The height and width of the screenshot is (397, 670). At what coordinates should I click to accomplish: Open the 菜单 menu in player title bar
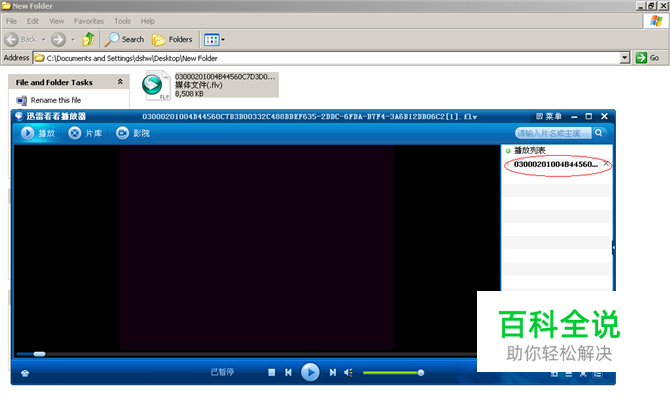pyautogui.click(x=549, y=116)
